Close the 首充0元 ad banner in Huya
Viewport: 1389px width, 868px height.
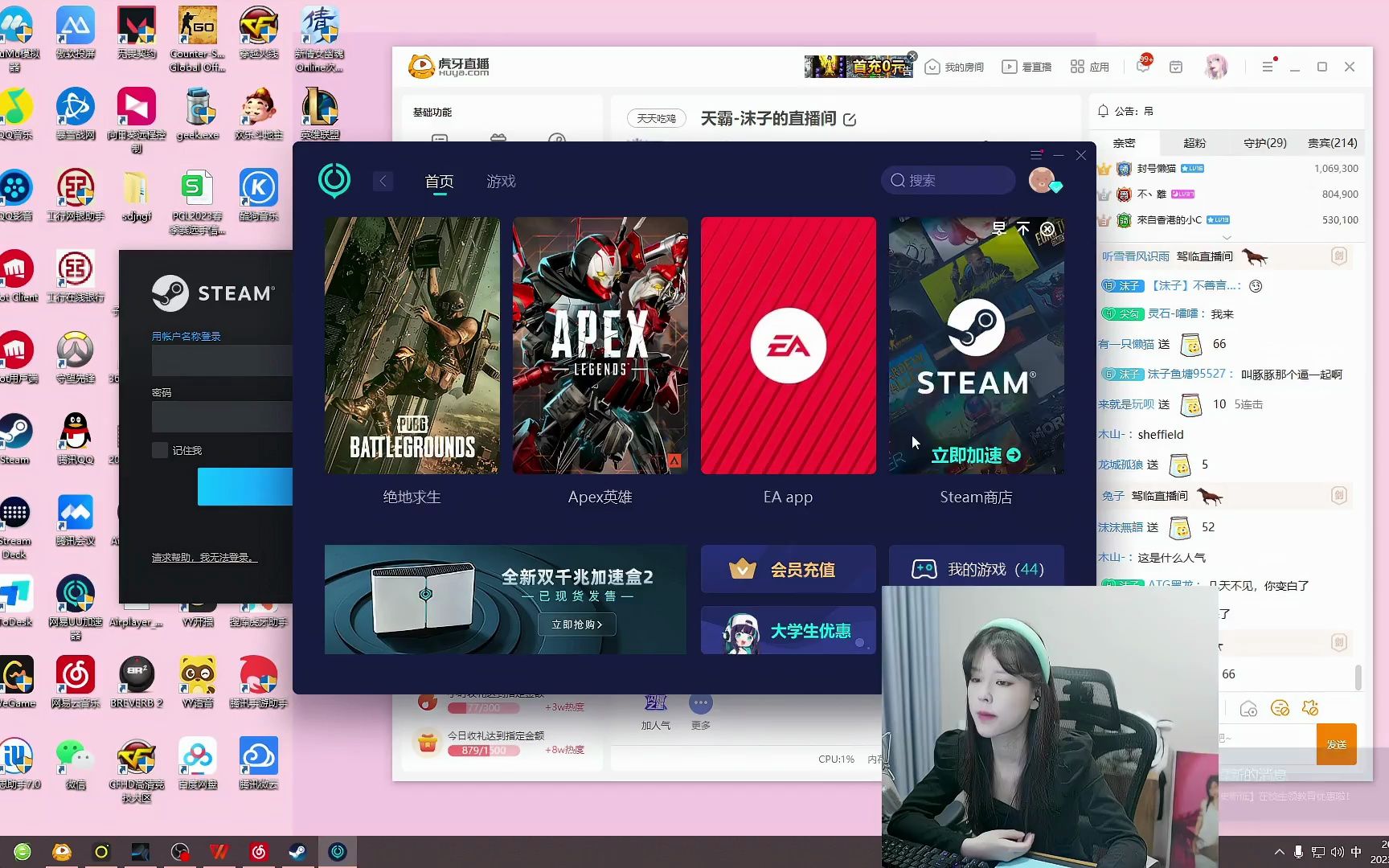912,56
